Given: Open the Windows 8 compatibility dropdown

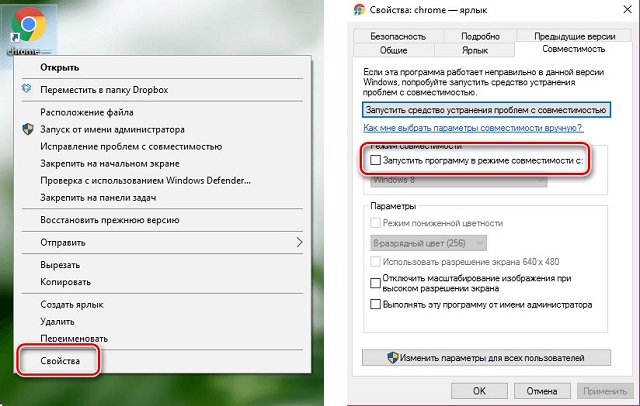Looking at the screenshot, I should coord(458,180).
